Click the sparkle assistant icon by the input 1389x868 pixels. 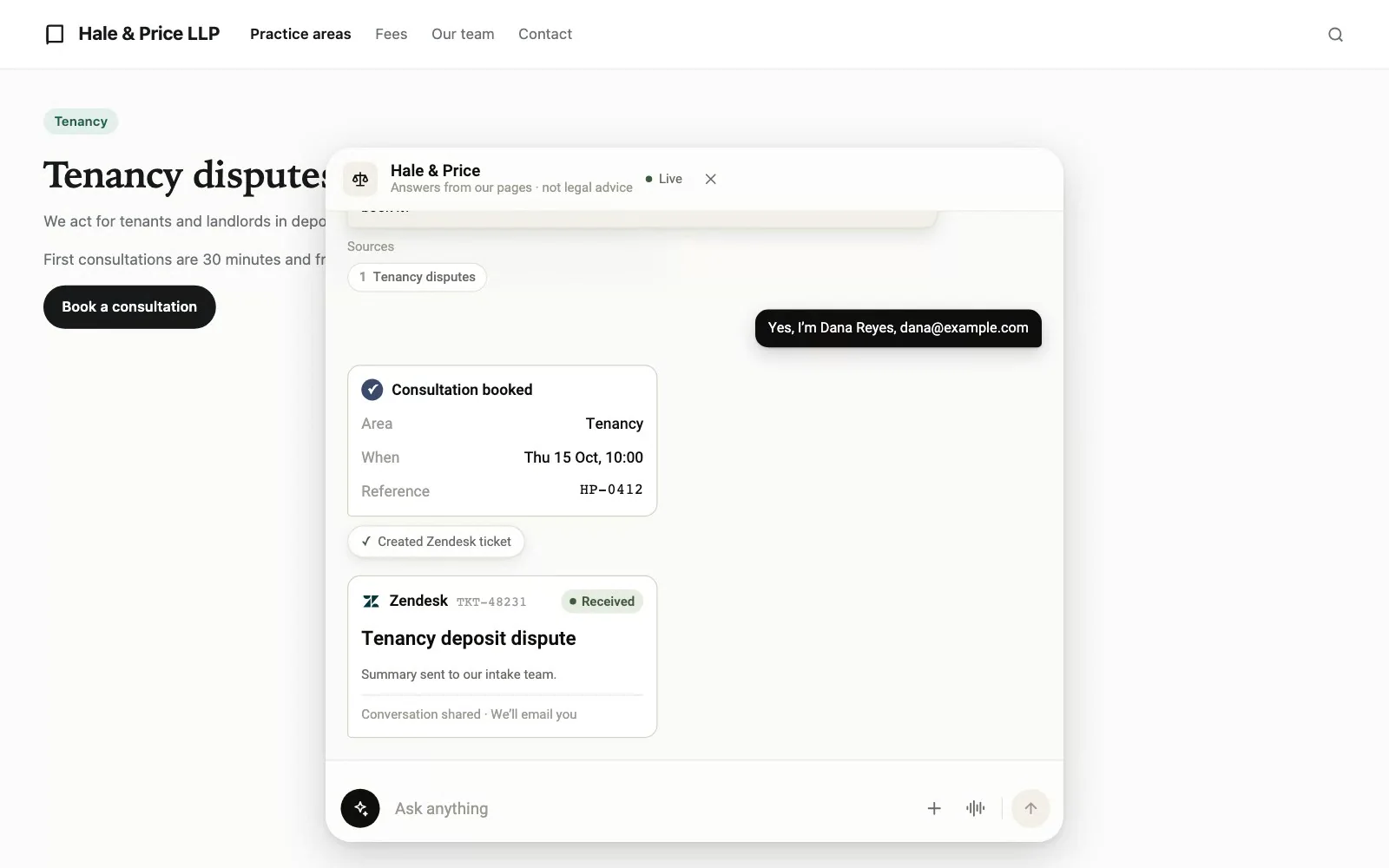360,808
